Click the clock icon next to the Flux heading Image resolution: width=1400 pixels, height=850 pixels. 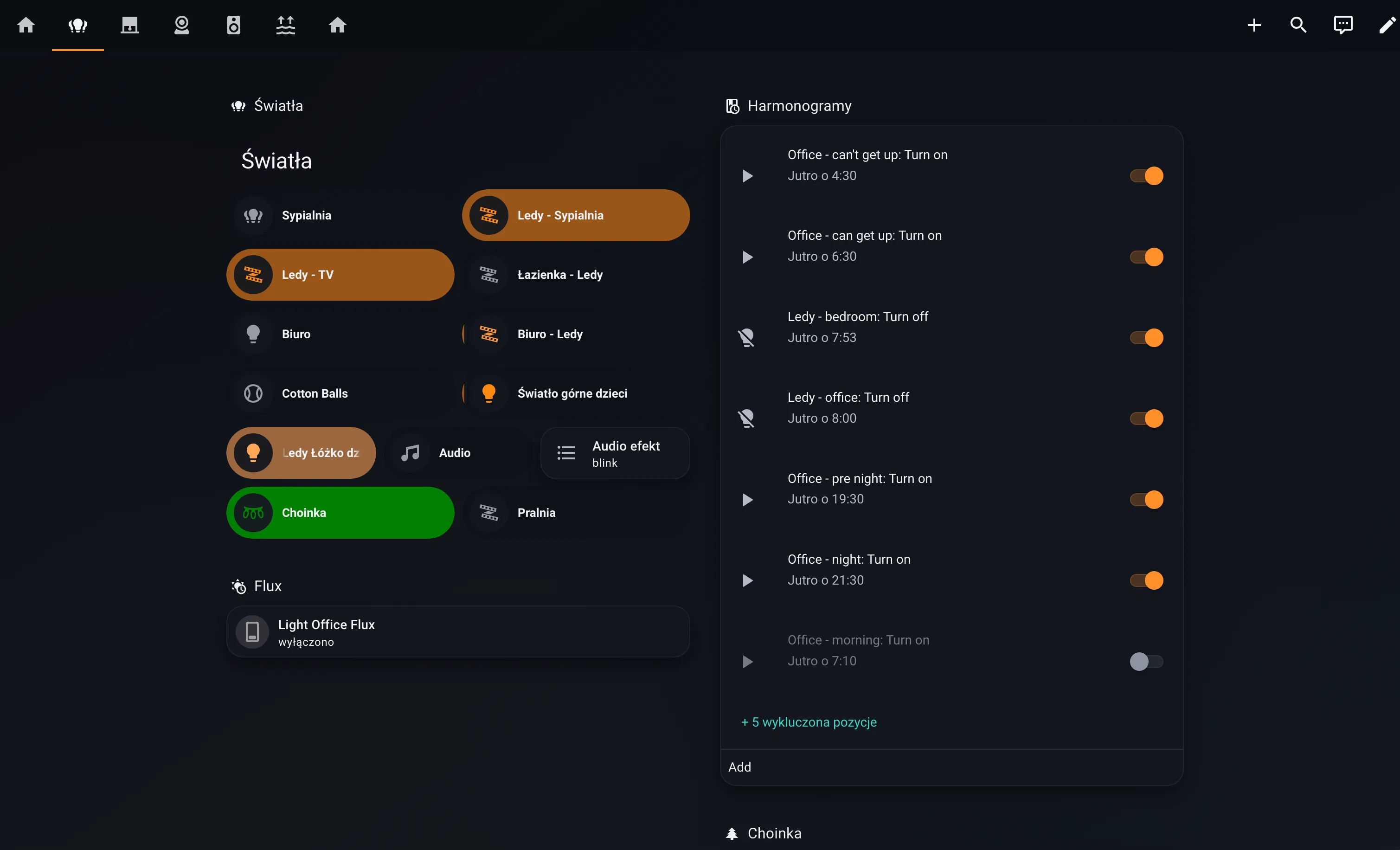(238, 586)
